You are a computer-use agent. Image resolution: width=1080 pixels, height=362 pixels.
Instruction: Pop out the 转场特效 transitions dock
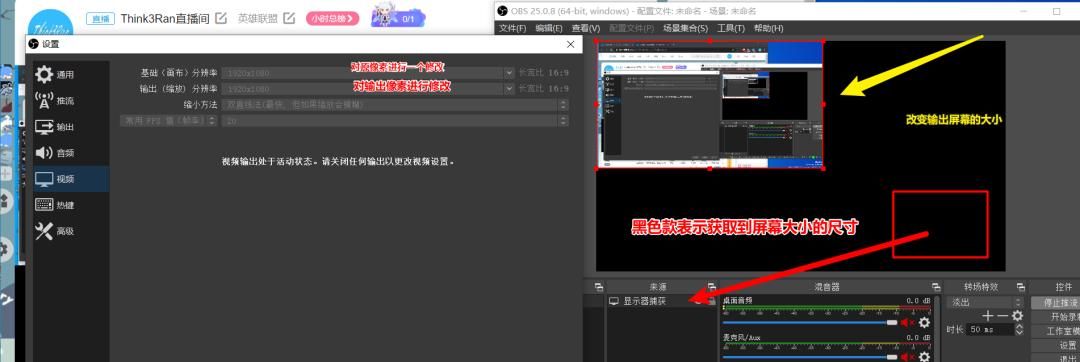click(x=1022, y=286)
